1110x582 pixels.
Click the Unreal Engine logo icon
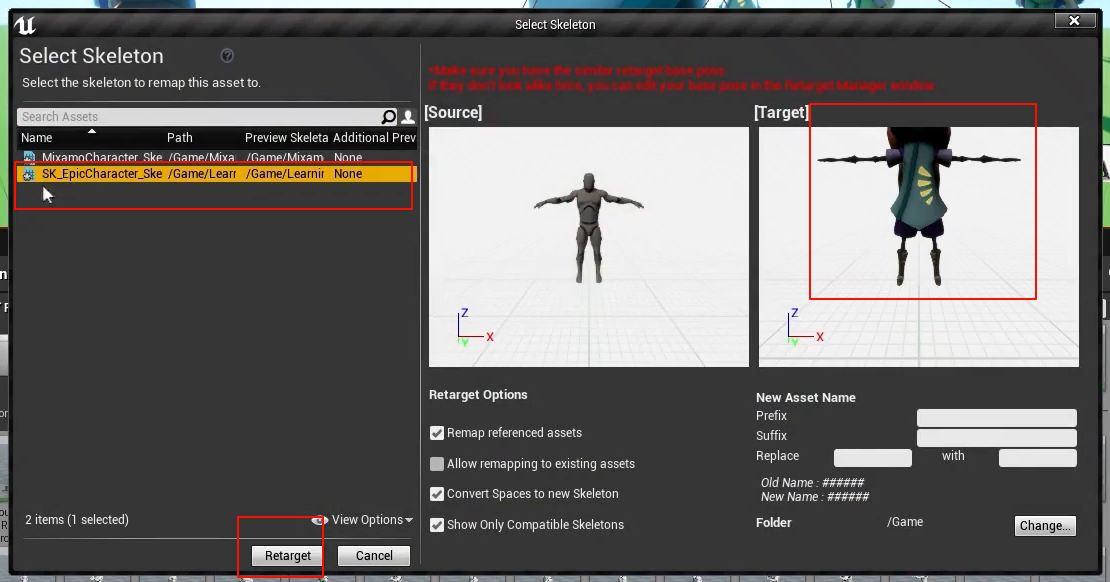pyautogui.click(x=25, y=25)
